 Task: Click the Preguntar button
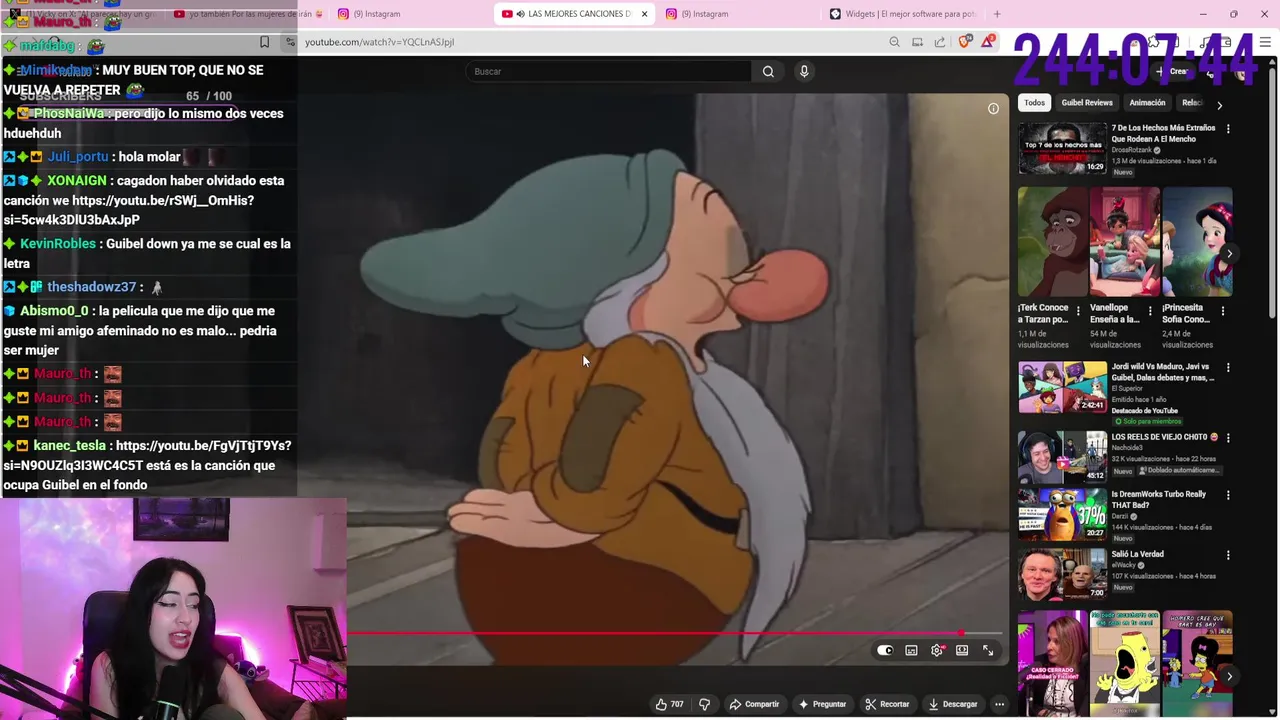(x=822, y=704)
